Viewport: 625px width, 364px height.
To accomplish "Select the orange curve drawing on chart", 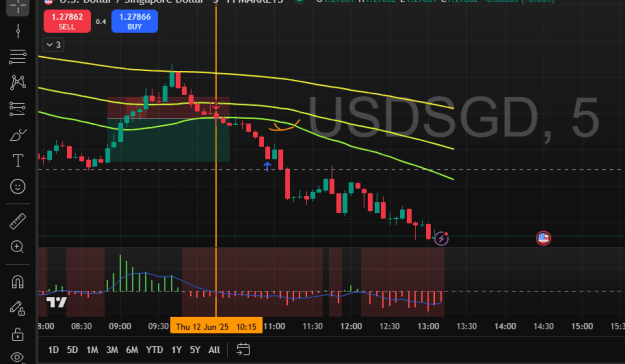I will 285,126.
